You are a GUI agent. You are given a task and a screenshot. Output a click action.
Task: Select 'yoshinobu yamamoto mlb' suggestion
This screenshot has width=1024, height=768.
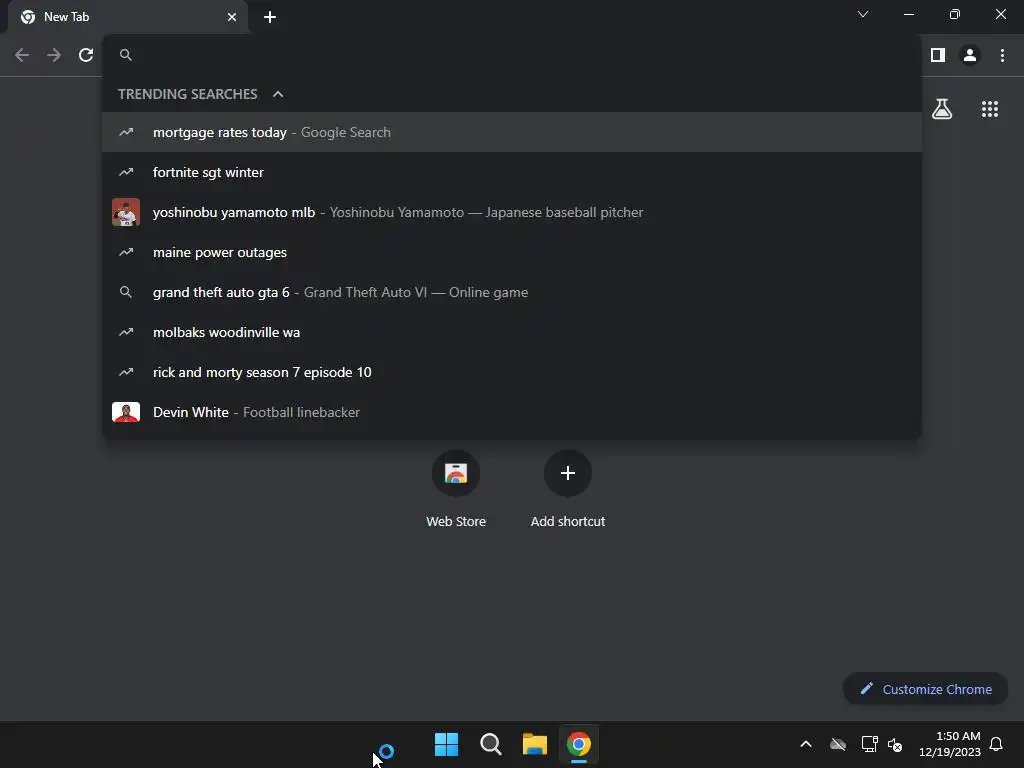coord(512,212)
